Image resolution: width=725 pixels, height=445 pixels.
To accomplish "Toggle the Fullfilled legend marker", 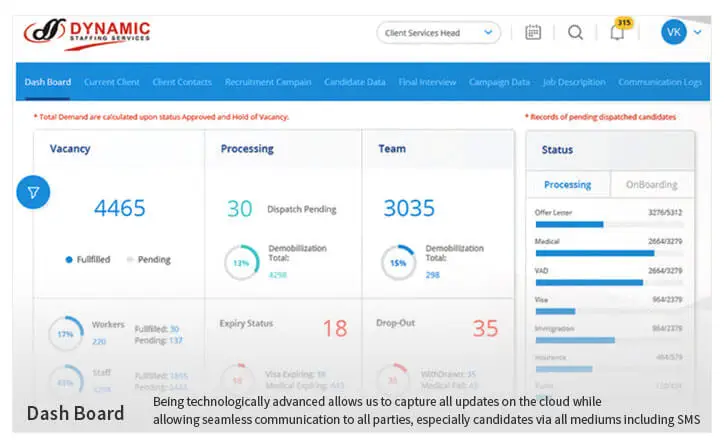I will coord(69,259).
